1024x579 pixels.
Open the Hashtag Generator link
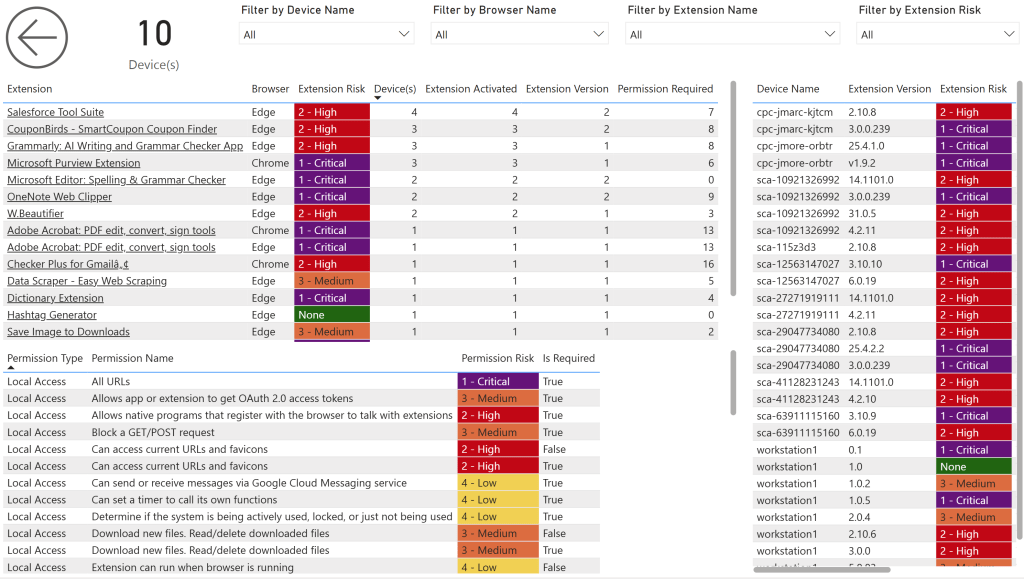52,315
